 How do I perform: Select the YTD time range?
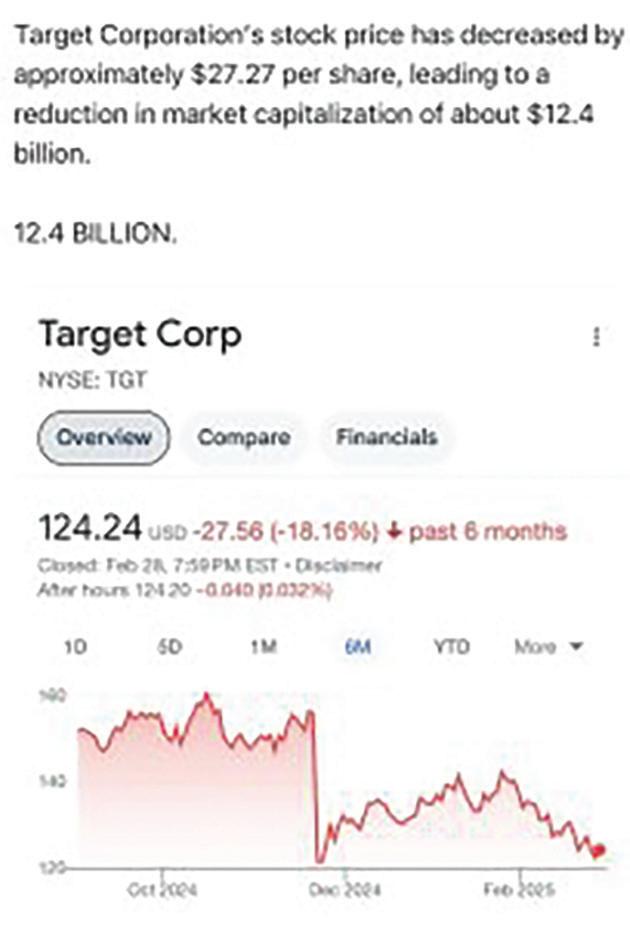[x=452, y=647]
